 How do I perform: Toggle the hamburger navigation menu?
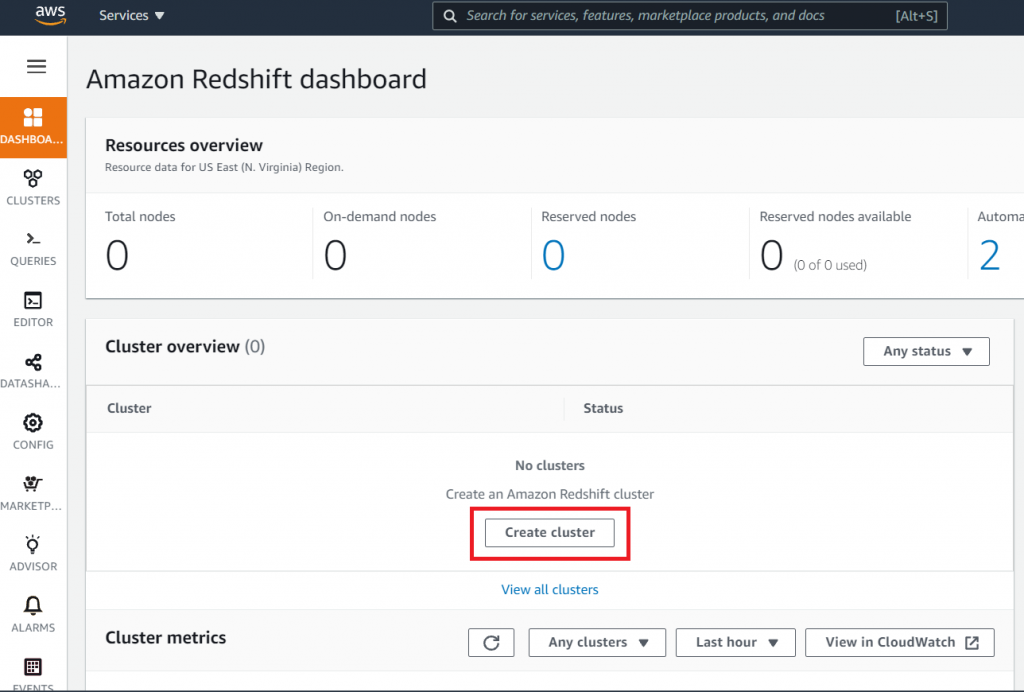(x=37, y=66)
